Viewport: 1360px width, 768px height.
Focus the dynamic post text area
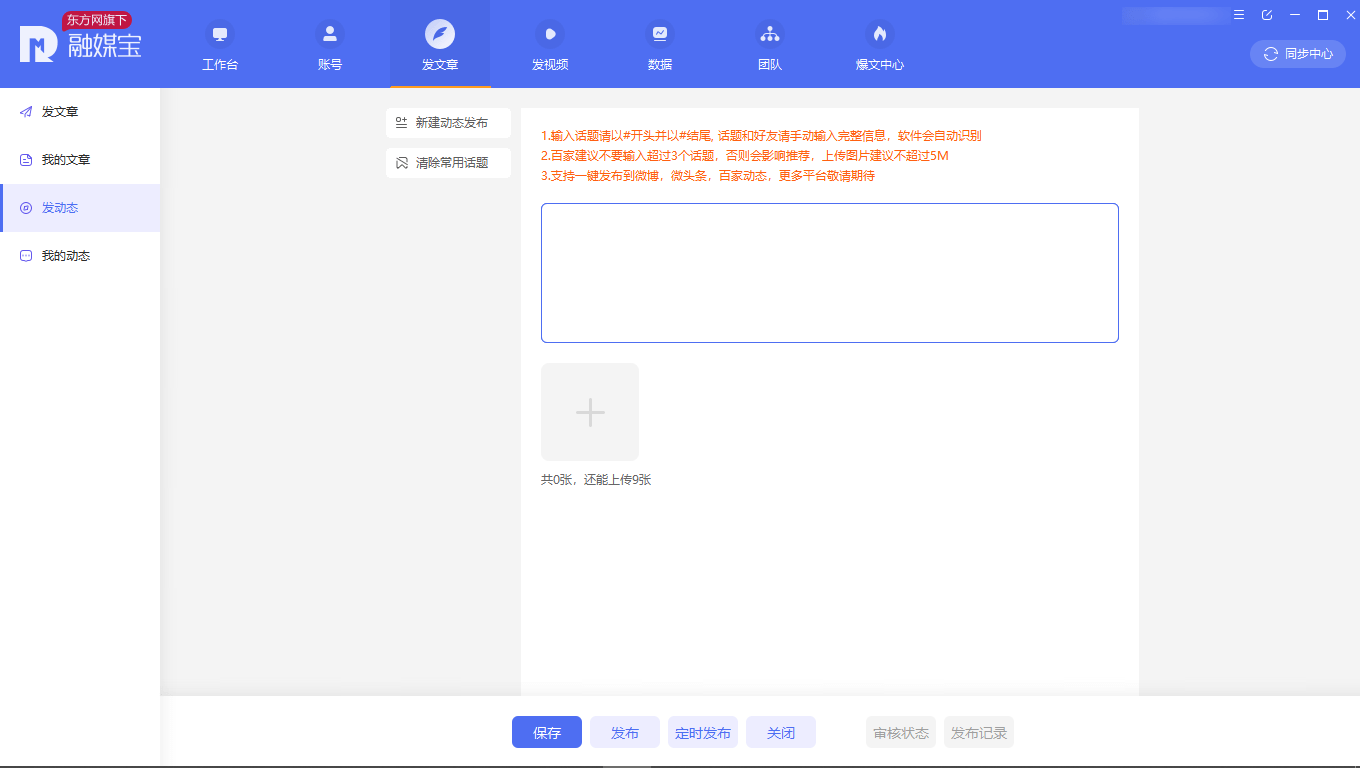click(830, 273)
